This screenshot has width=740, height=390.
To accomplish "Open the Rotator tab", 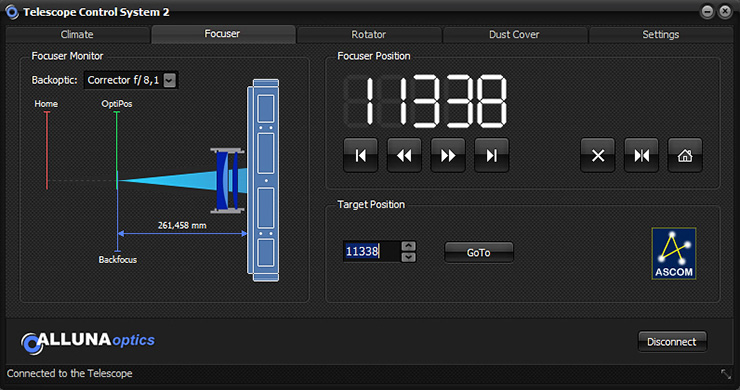I will 369,34.
